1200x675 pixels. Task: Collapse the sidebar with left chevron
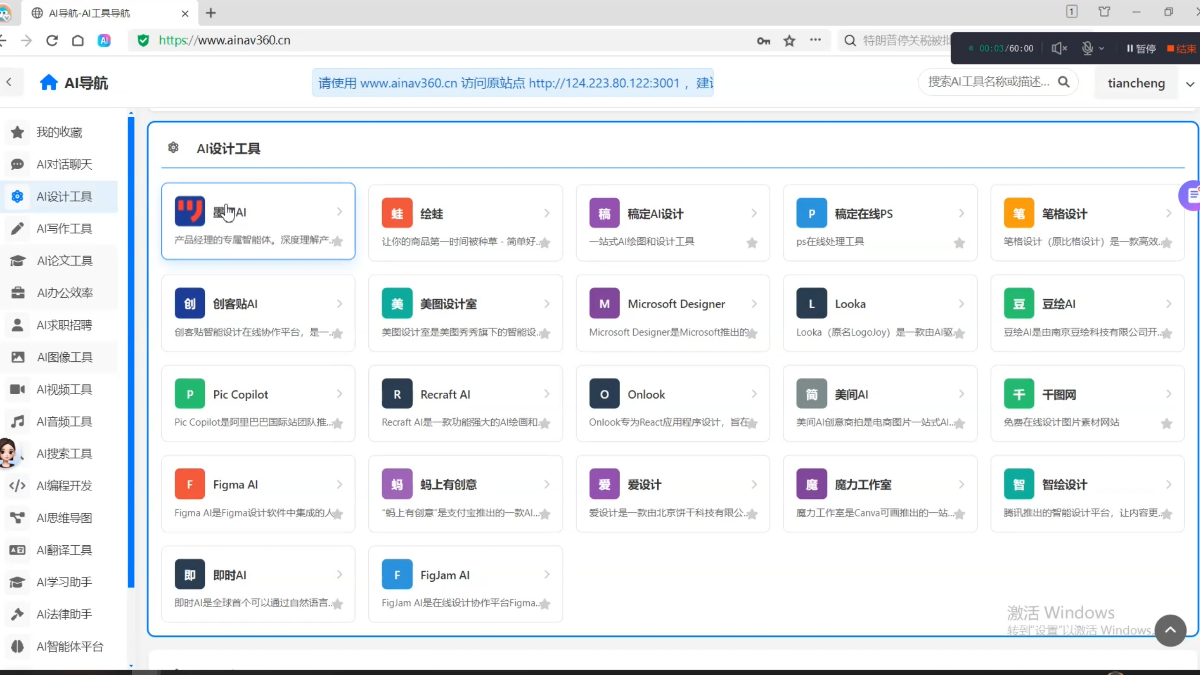[x=9, y=83]
